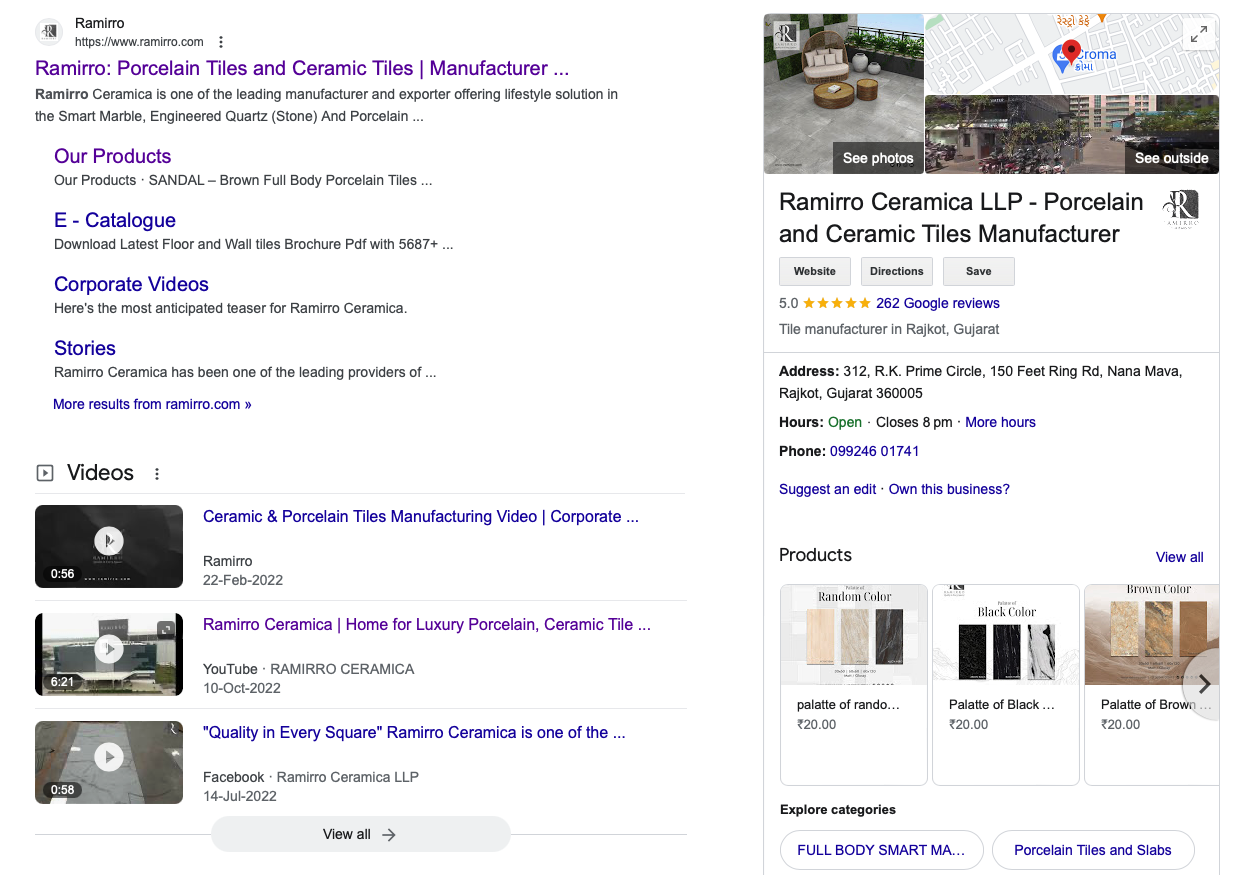
Task: Open 262 Google reviews link
Action: [937, 303]
